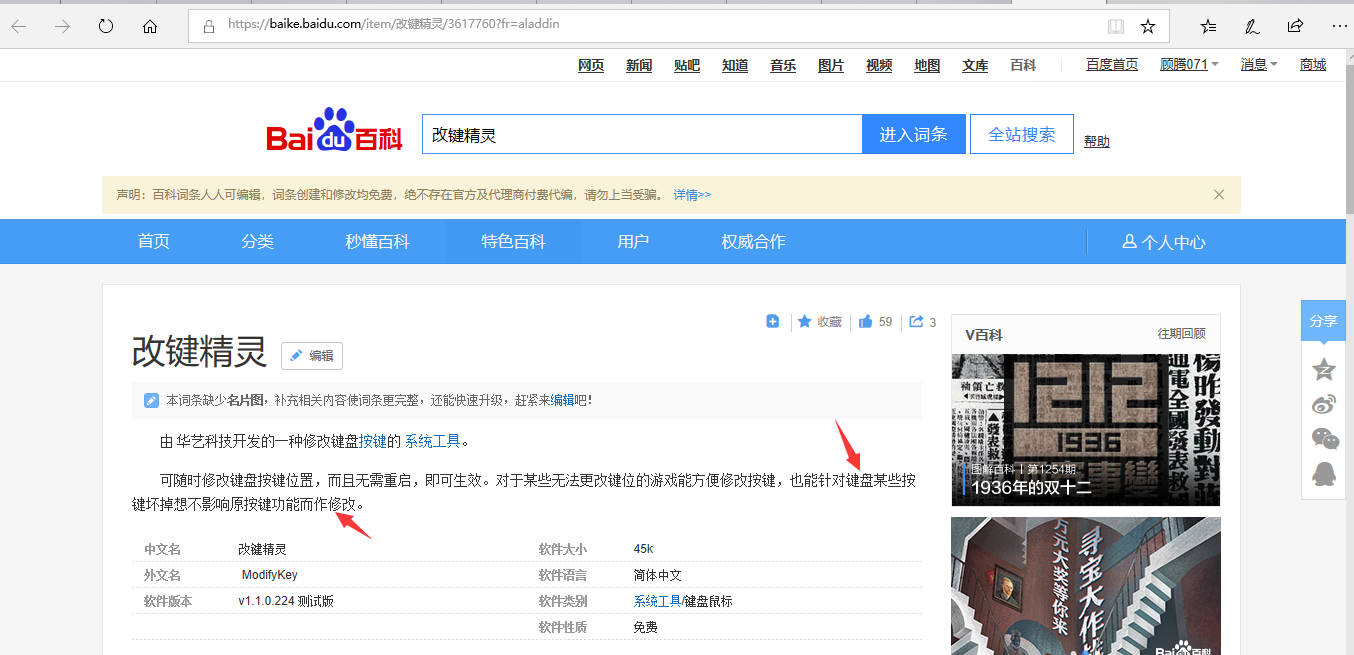The image size is (1354, 655).
Task: Click the thumbs-up like icon
Action: pyautogui.click(x=865, y=321)
